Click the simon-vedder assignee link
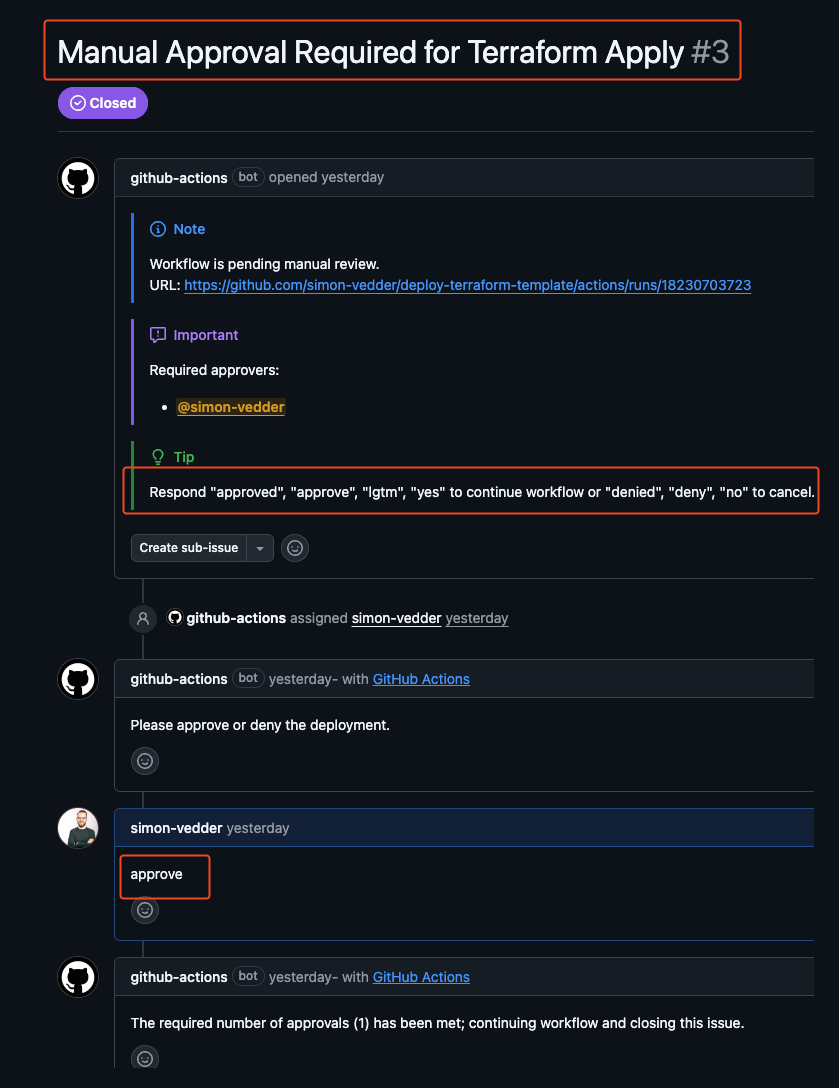 tap(394, 618)
